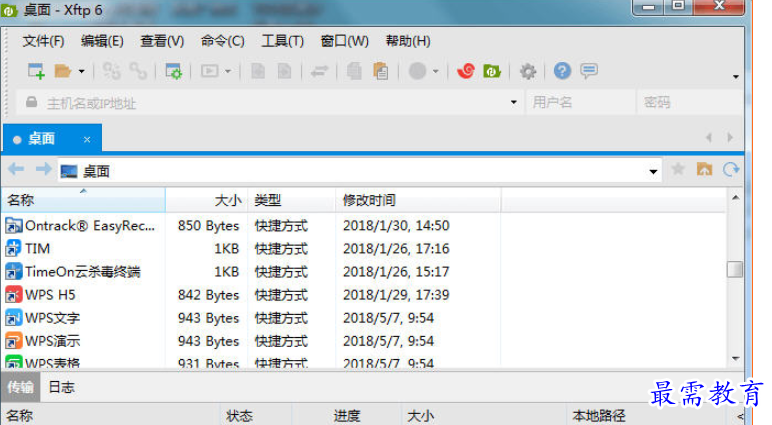Click the Paste clipboard icon
Image resolution: width=772 pixels, height=425 pixels.
(381, 71)
